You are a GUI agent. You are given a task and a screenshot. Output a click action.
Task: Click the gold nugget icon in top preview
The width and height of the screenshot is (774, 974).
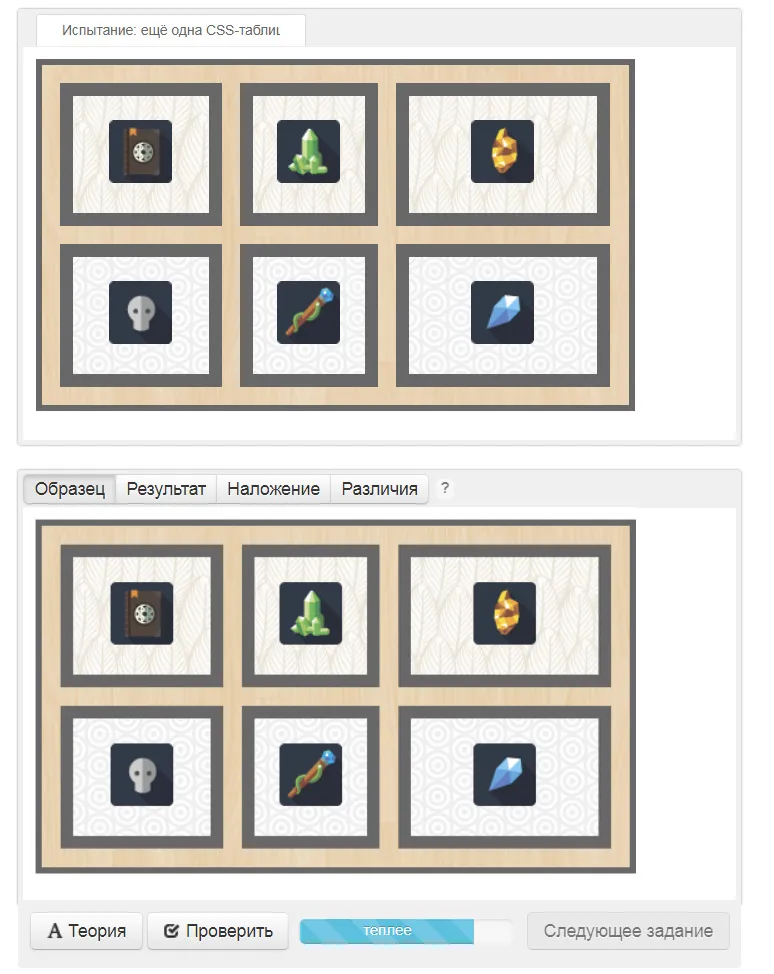(x=503, y=152)
